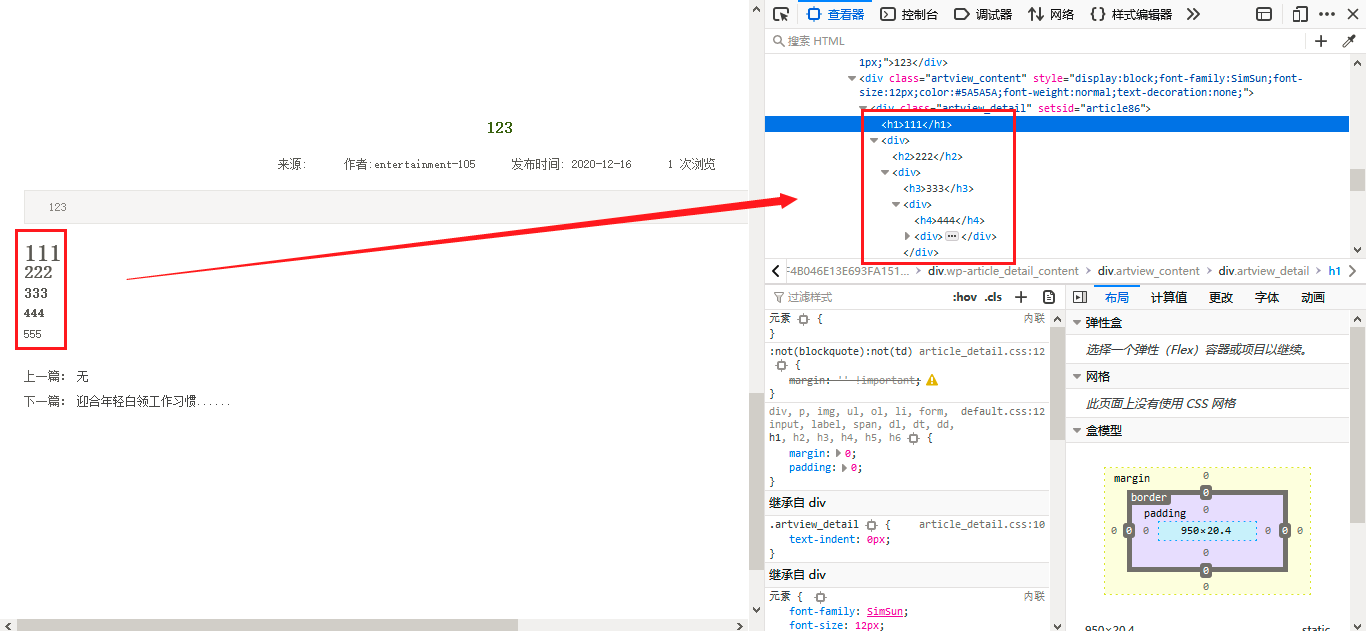Click the plus icon to create new node
Screen dimensions: 1366x631
point(1321,41)
